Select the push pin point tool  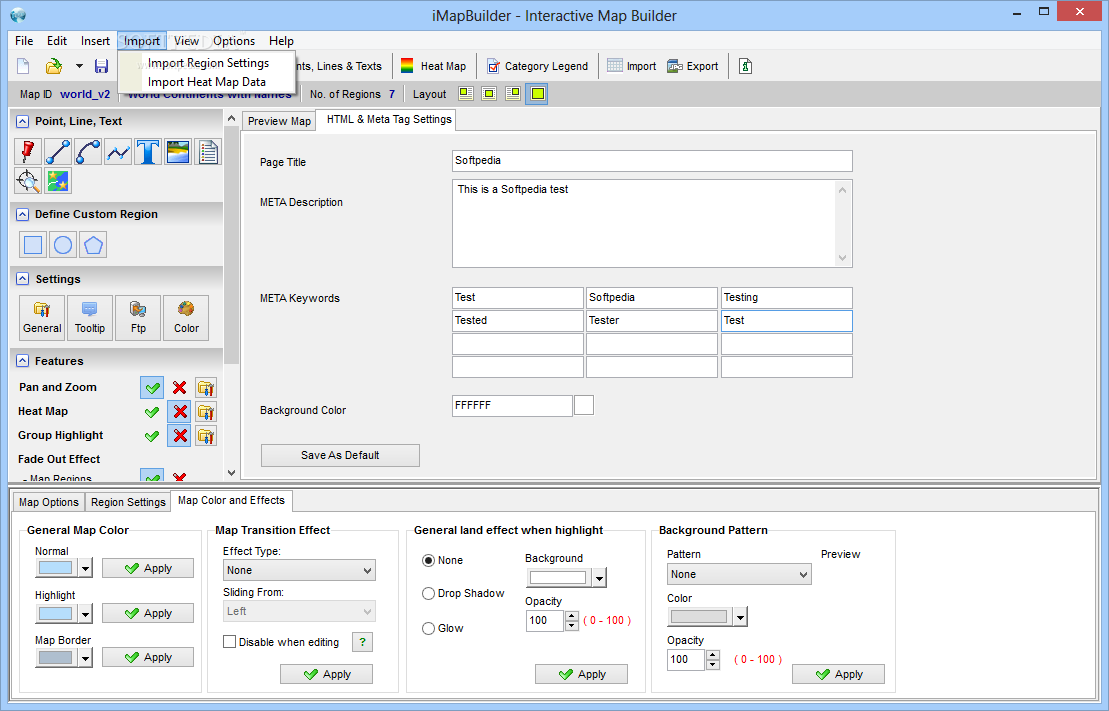[28, 151]
